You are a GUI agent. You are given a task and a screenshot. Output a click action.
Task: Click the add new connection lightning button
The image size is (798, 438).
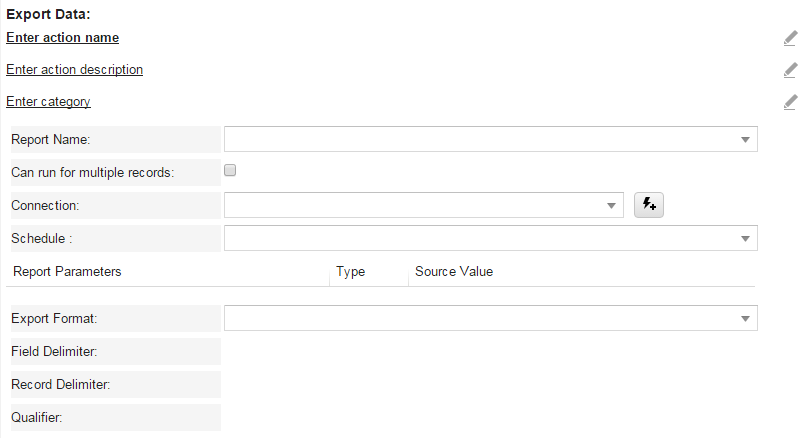click(650, 205)
